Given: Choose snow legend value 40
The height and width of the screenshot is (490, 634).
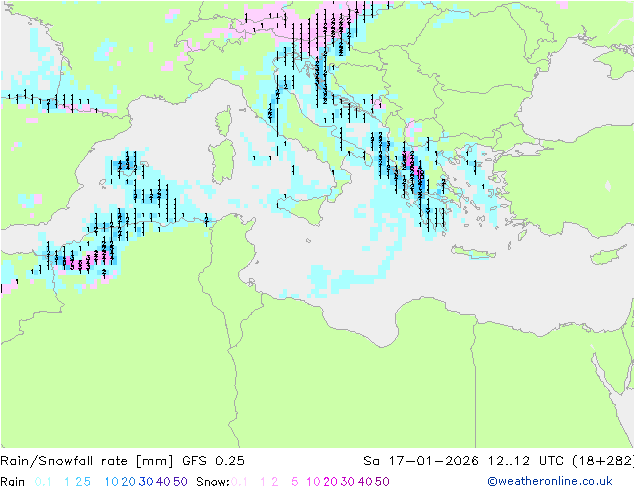Looking at the screenshot, I should pyautogui.click(x=365, y=482).
